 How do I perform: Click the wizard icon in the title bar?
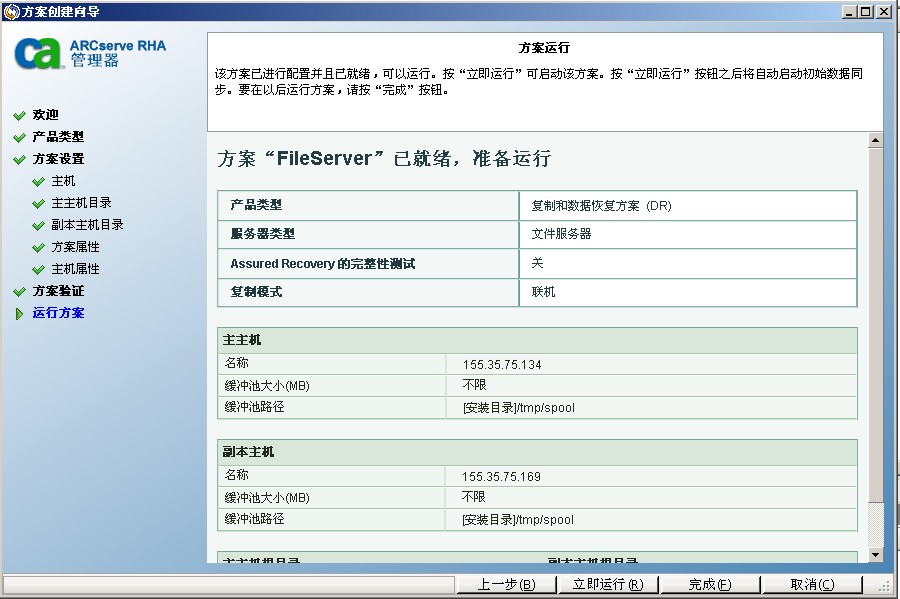(x=10, y=10)
